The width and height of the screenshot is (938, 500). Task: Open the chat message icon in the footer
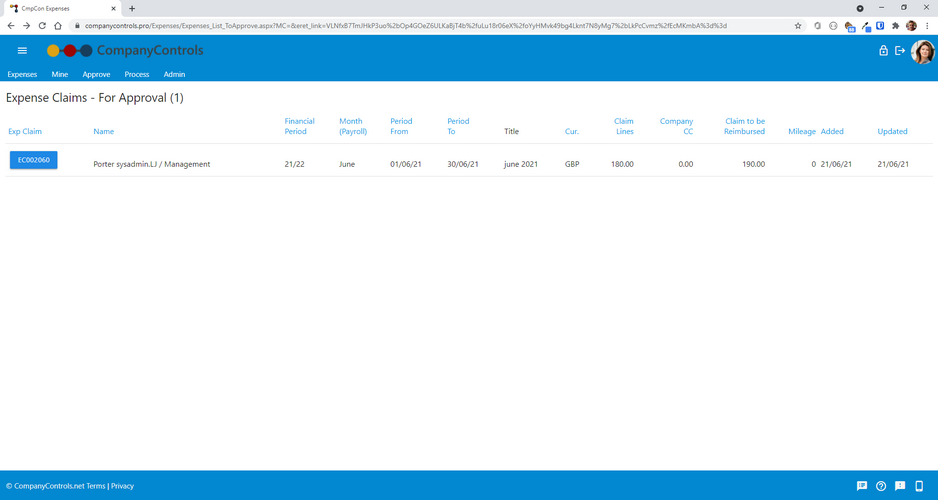tap(862, 486)
